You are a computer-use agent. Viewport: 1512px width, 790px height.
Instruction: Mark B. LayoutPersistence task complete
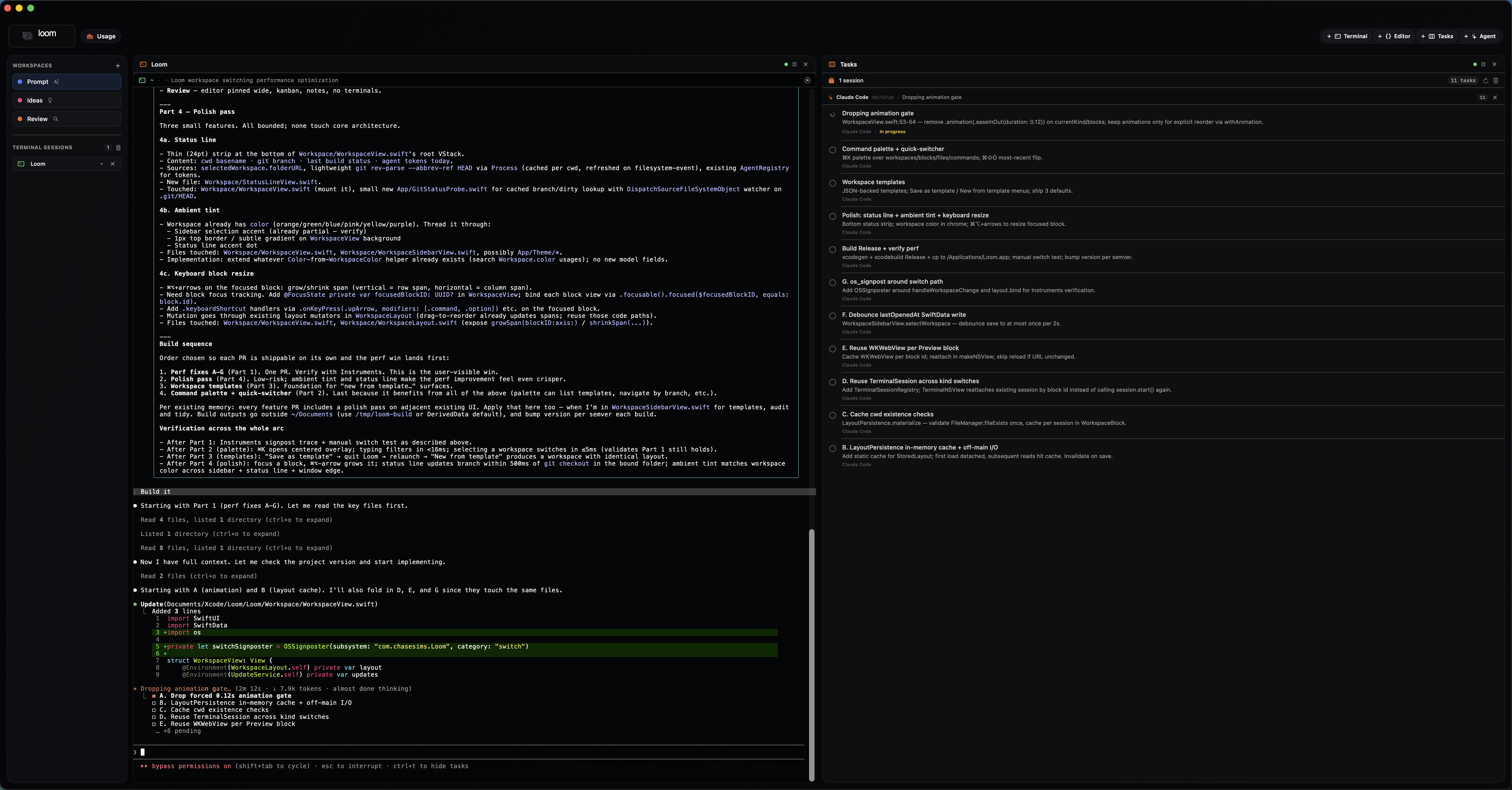click(832, 449)
